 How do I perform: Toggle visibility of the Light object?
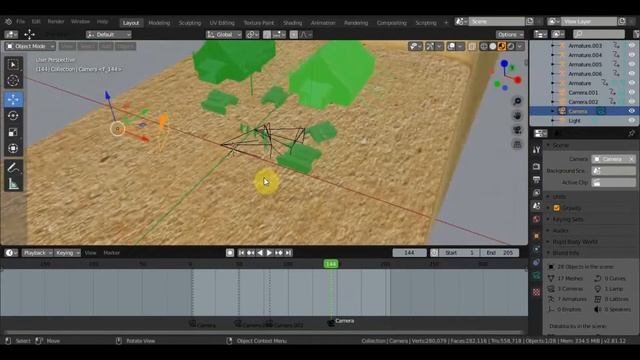pyautogui.click(x=632, y=121)
